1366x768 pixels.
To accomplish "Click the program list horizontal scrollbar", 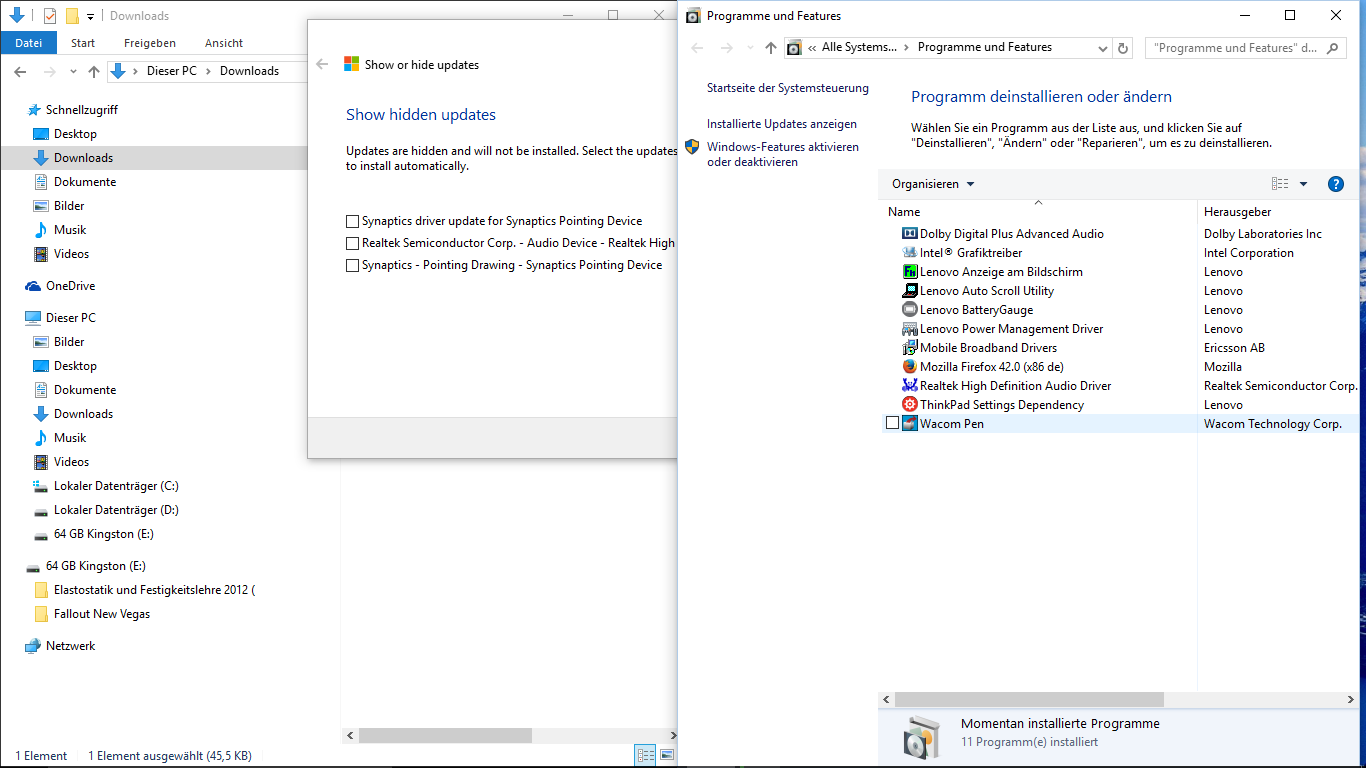I will click(x=1030, y=700).
